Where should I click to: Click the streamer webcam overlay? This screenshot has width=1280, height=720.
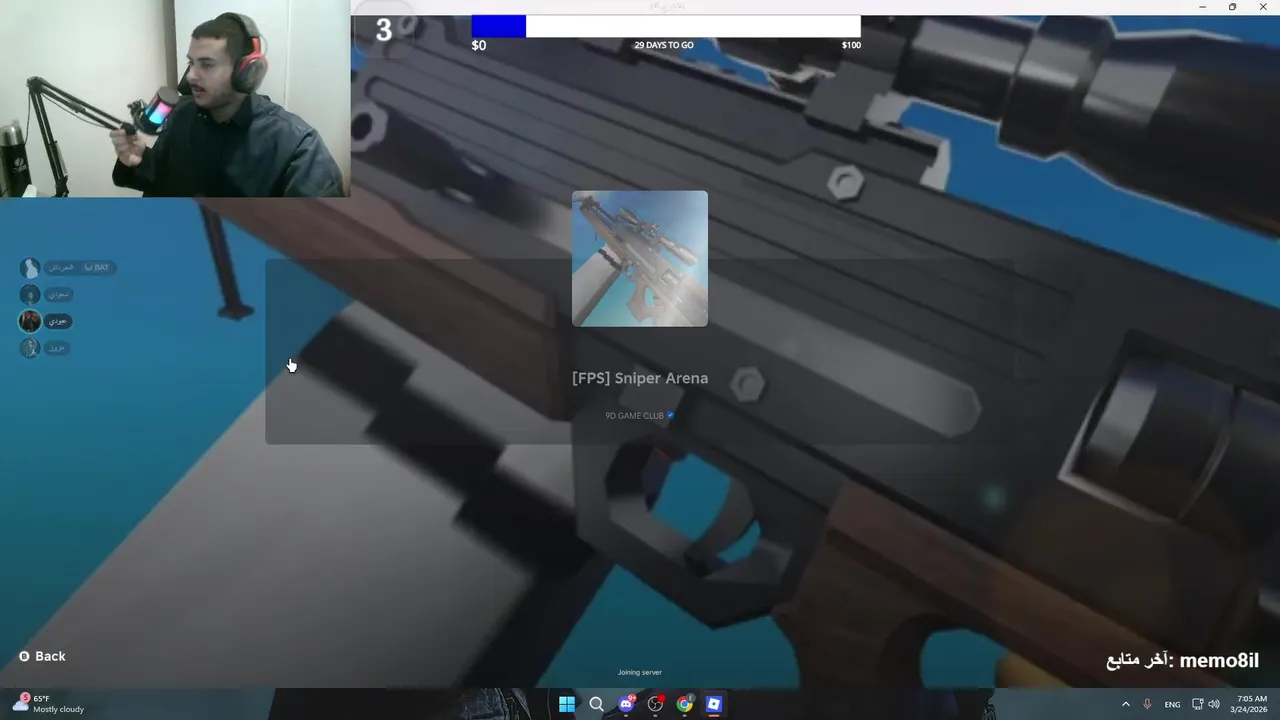tap(175, 98)
